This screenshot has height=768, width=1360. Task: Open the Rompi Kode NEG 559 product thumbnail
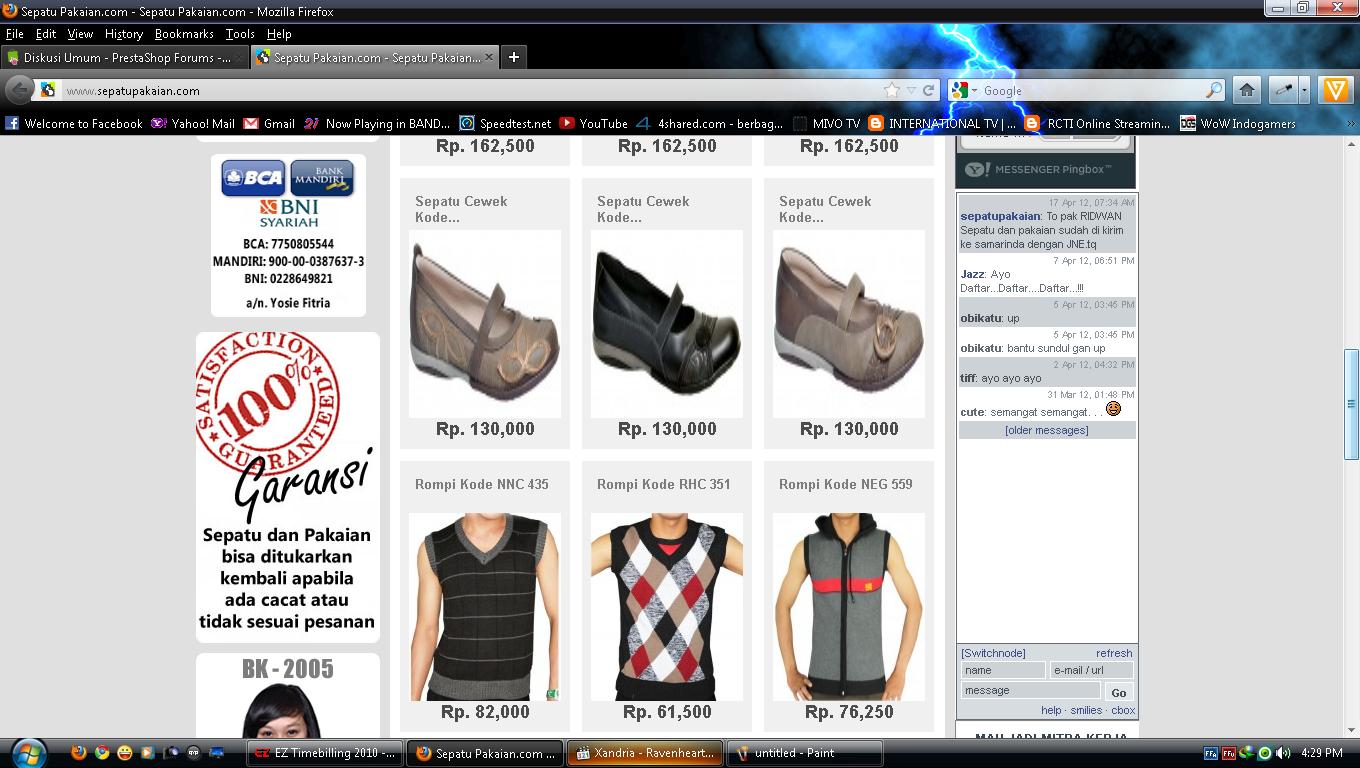point(849,607)
